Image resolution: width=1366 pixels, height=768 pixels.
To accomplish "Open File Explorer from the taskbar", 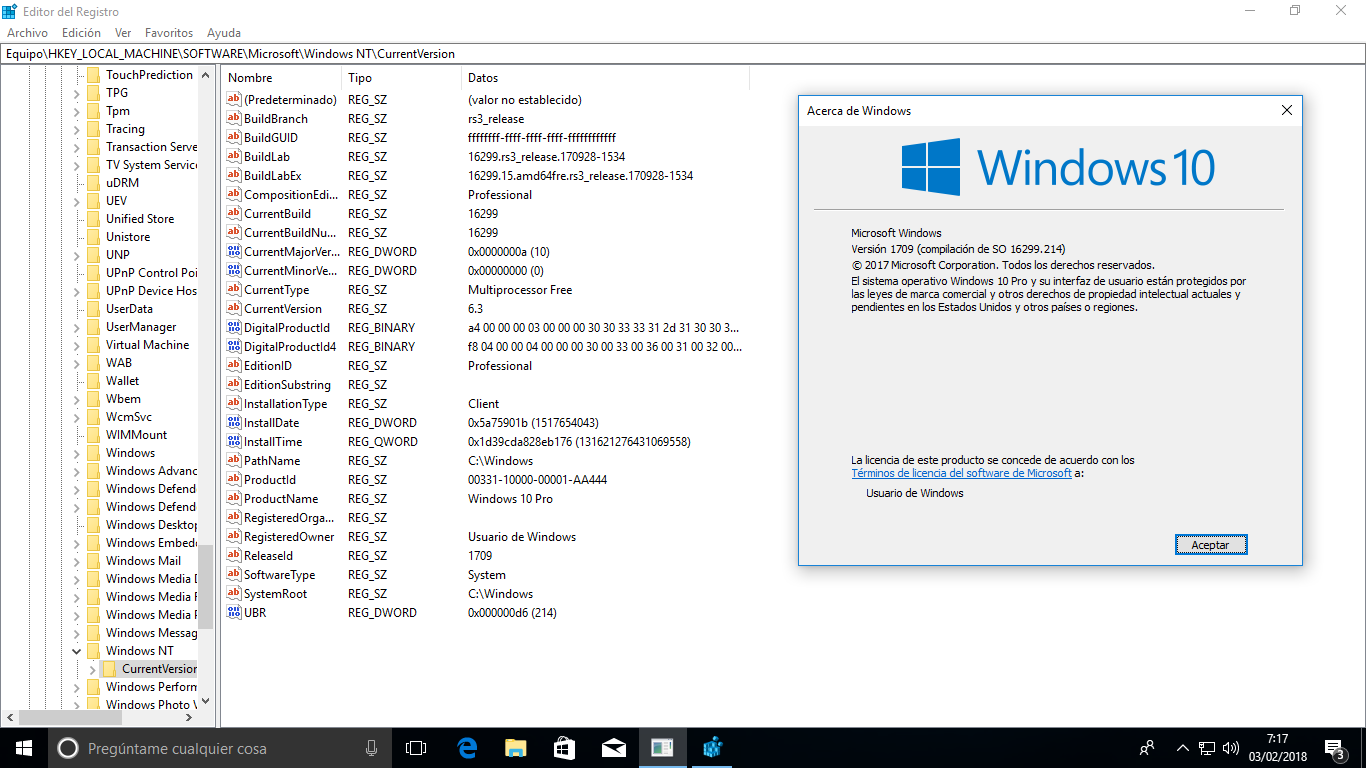I will 515,748.
